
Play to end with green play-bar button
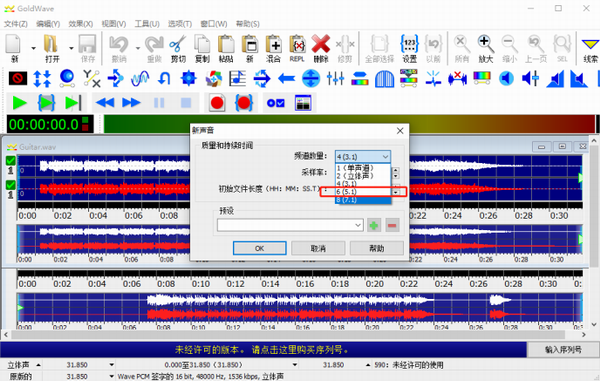click(73, 103)
